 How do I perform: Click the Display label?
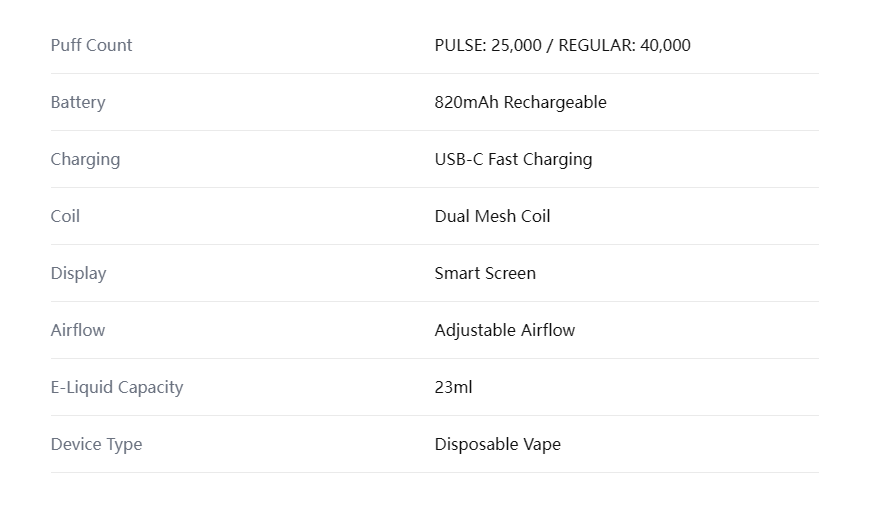(79, 273)
